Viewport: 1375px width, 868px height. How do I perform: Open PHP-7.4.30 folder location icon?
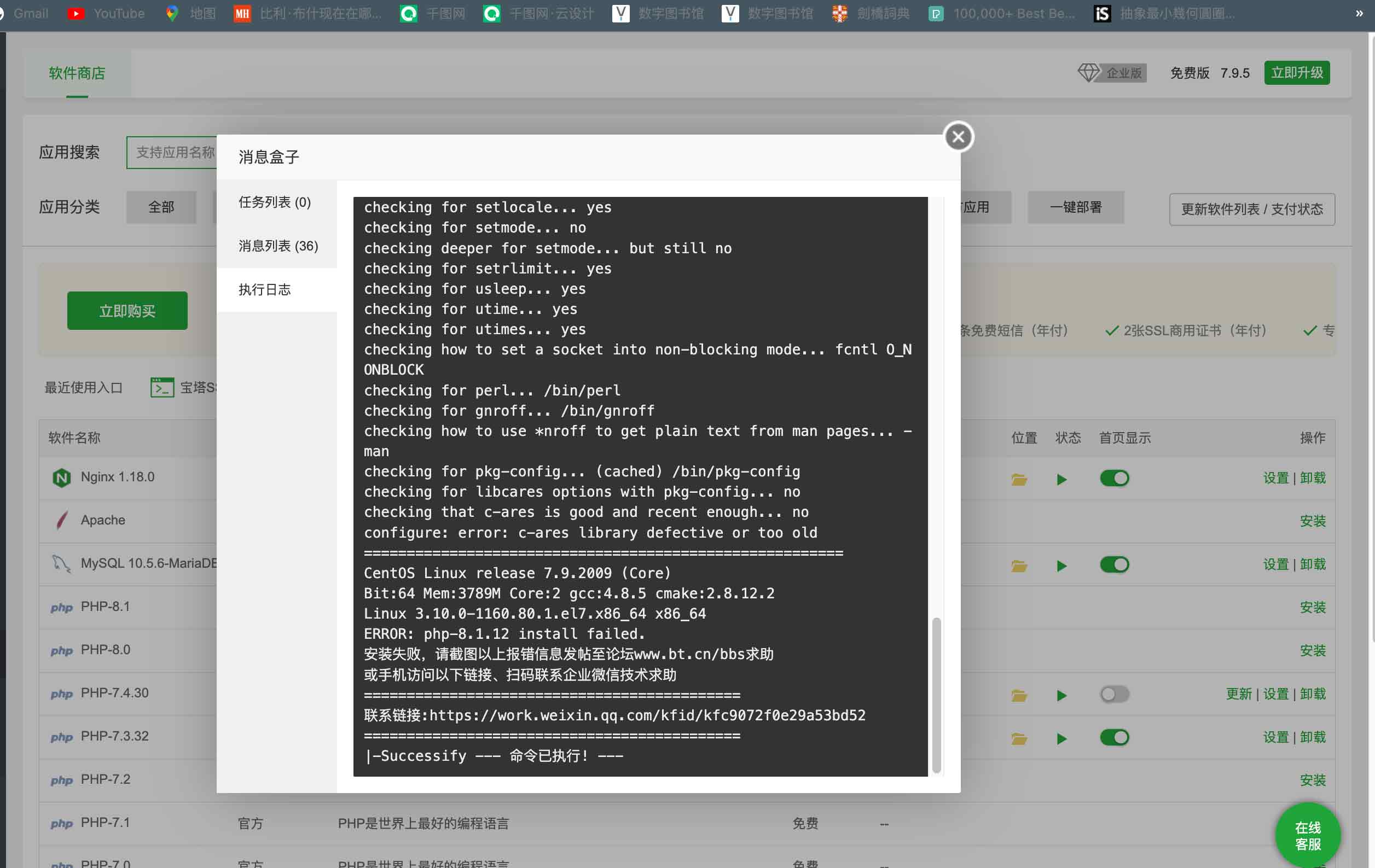pyautogui.click(x=1019, y=695)
